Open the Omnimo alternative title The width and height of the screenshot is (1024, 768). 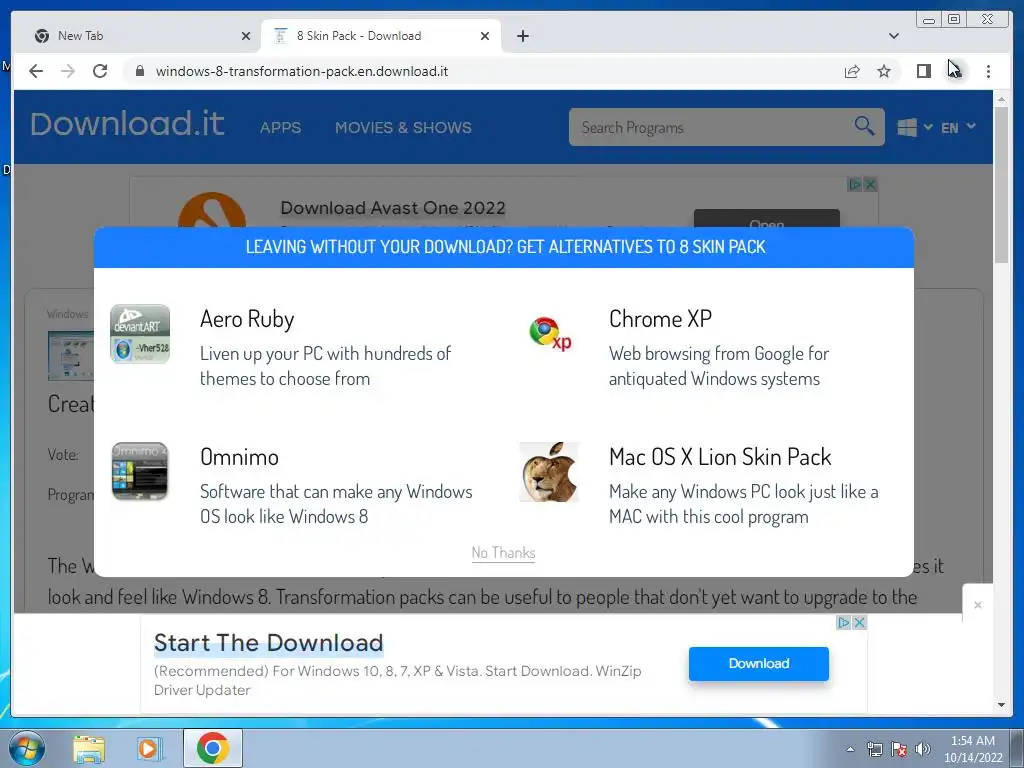pyautogui.click(x=239, y=456)
